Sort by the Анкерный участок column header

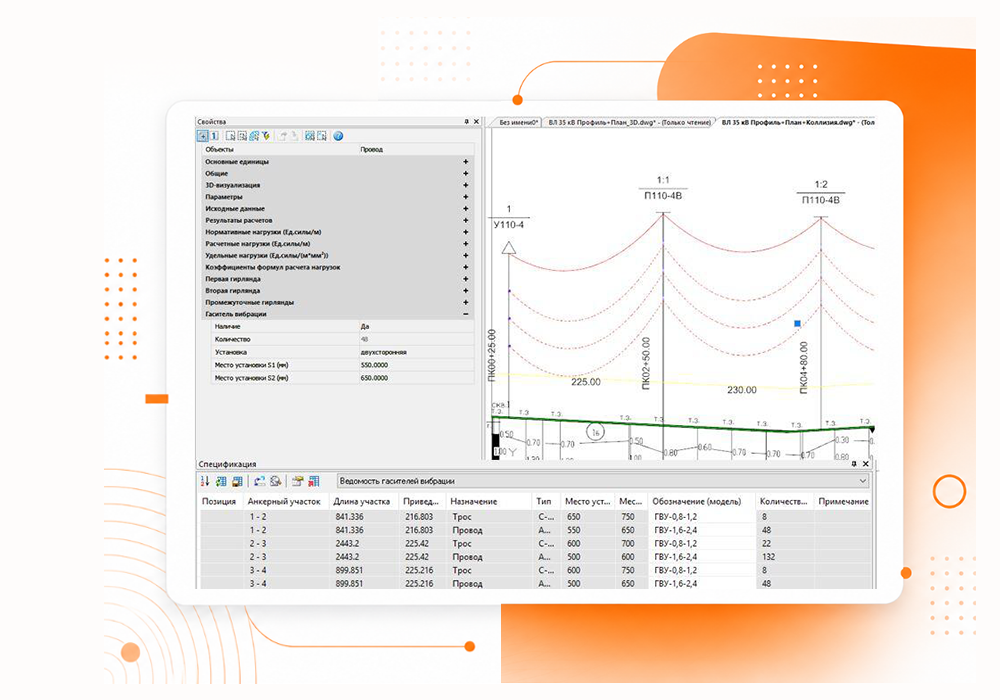coord(286,501)
